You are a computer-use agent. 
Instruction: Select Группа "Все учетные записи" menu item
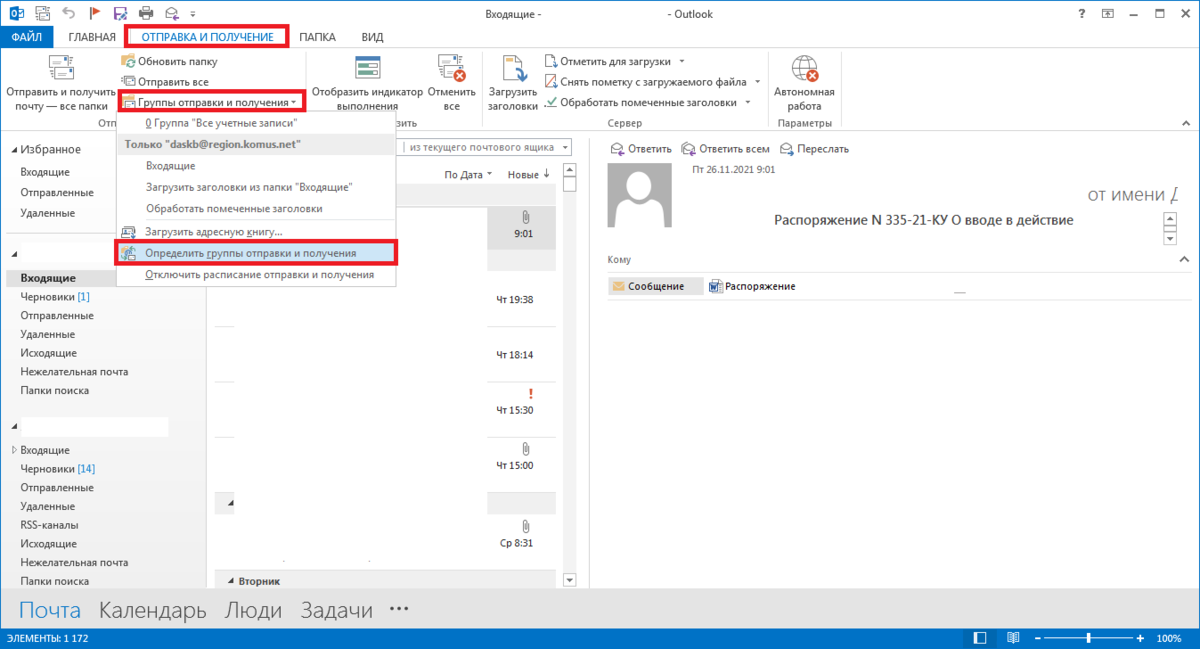click(x=256, y=123)
